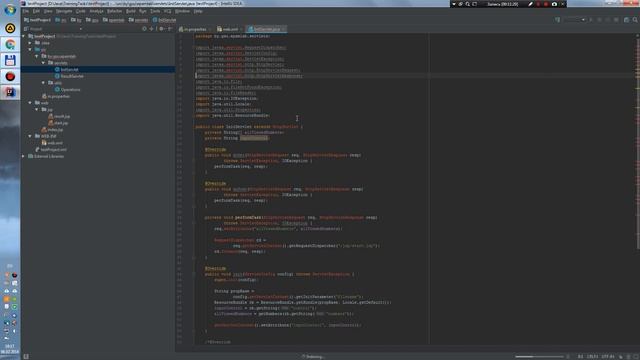Open the Build project toolbar icon

[557, 20]
